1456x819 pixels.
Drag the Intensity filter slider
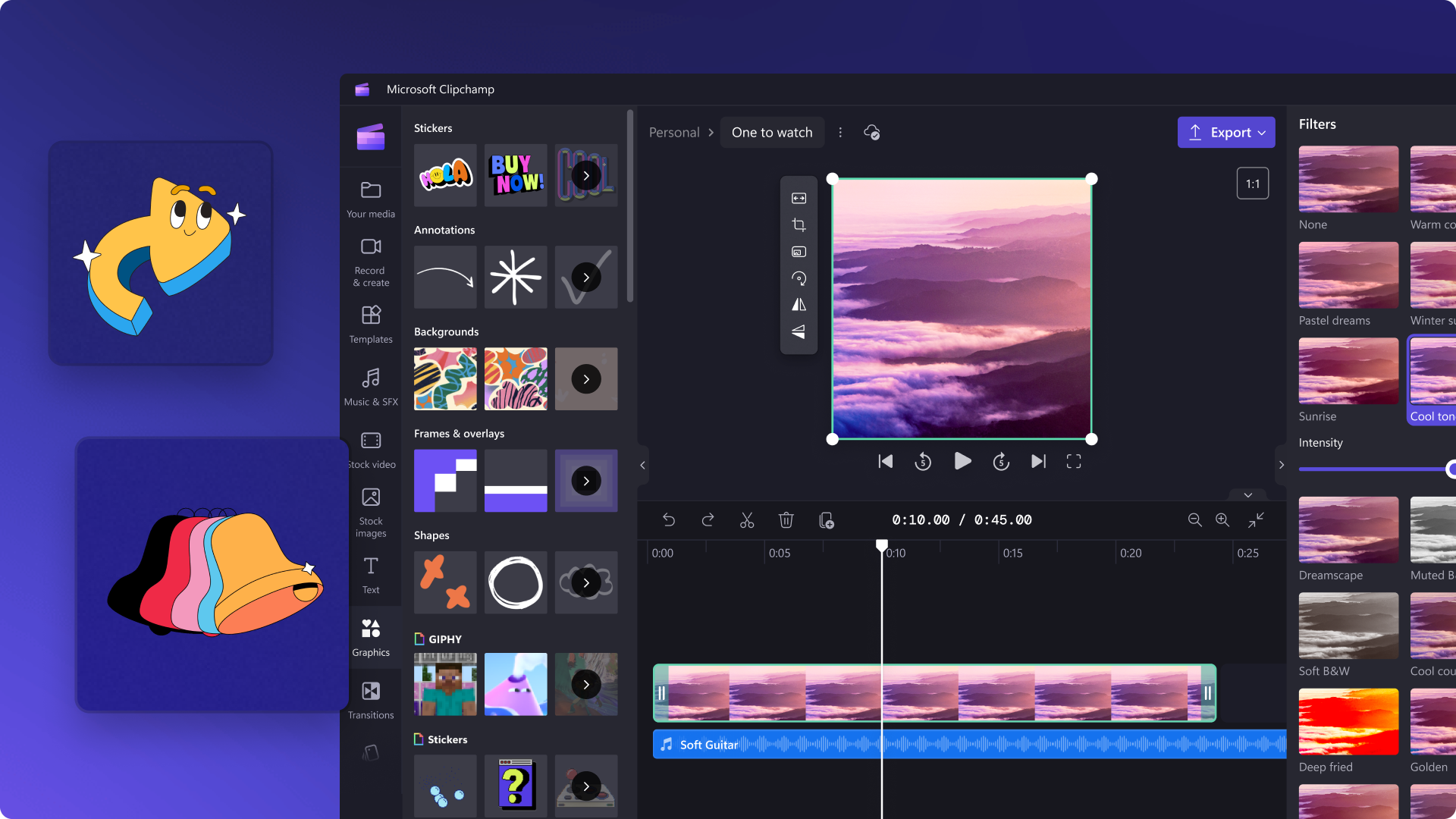pyautogui.click(x=1451, y=467)
